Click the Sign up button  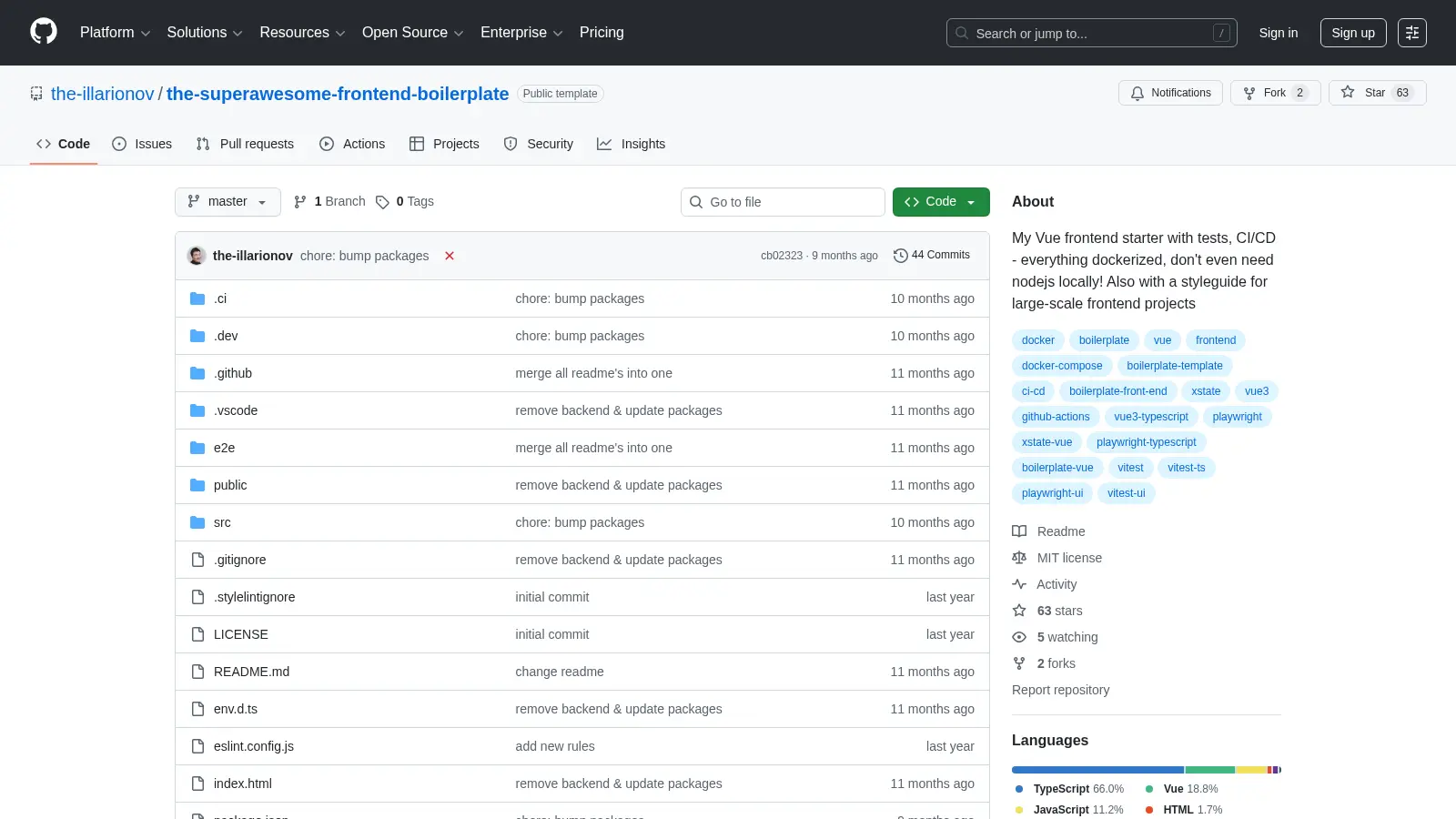pyautogui.click(x=1353, y=33)
